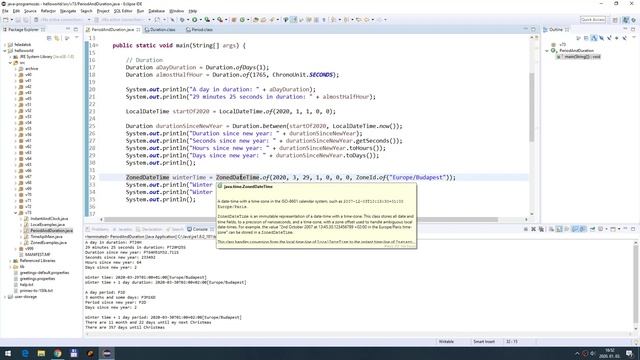
Task: Switch to the Period.class editor tab
Action: click(199, 29)
